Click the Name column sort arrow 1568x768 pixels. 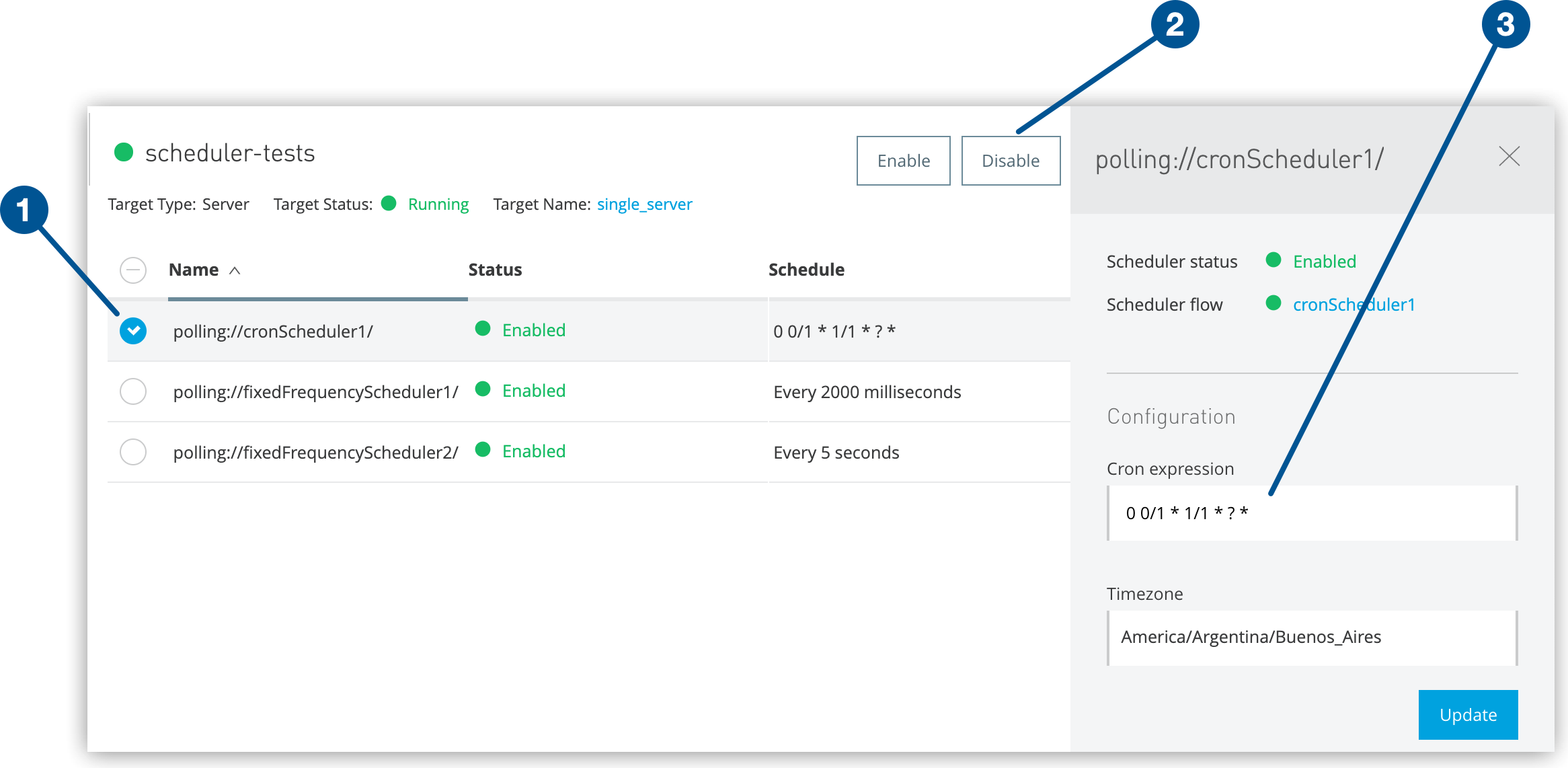pyautogui.click(x=235, y=270)
